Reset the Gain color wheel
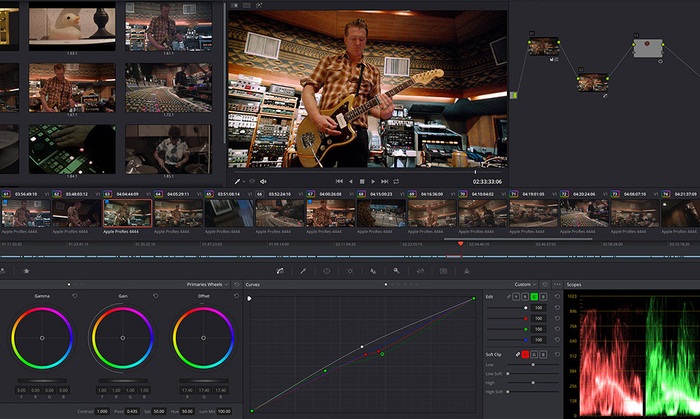The image size is (700, 419). tap(155, 296)
